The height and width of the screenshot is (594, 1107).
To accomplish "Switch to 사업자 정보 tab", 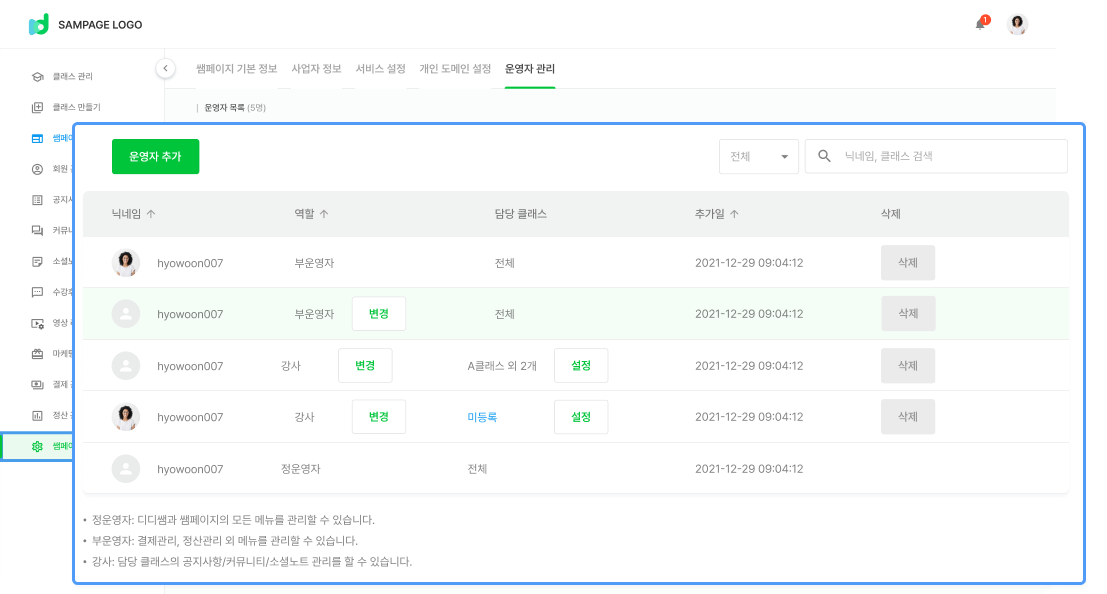I will [x=316, y=69].
